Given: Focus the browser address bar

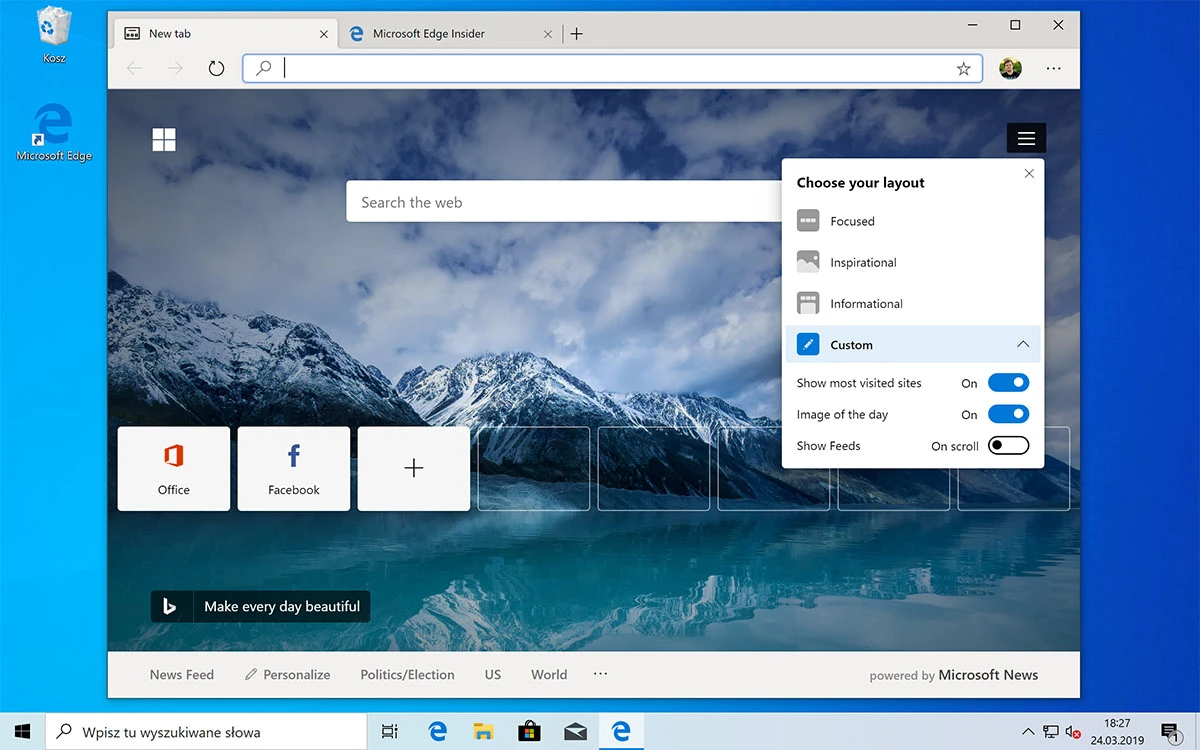Looking at the screenshot, I should pos(612,68).
